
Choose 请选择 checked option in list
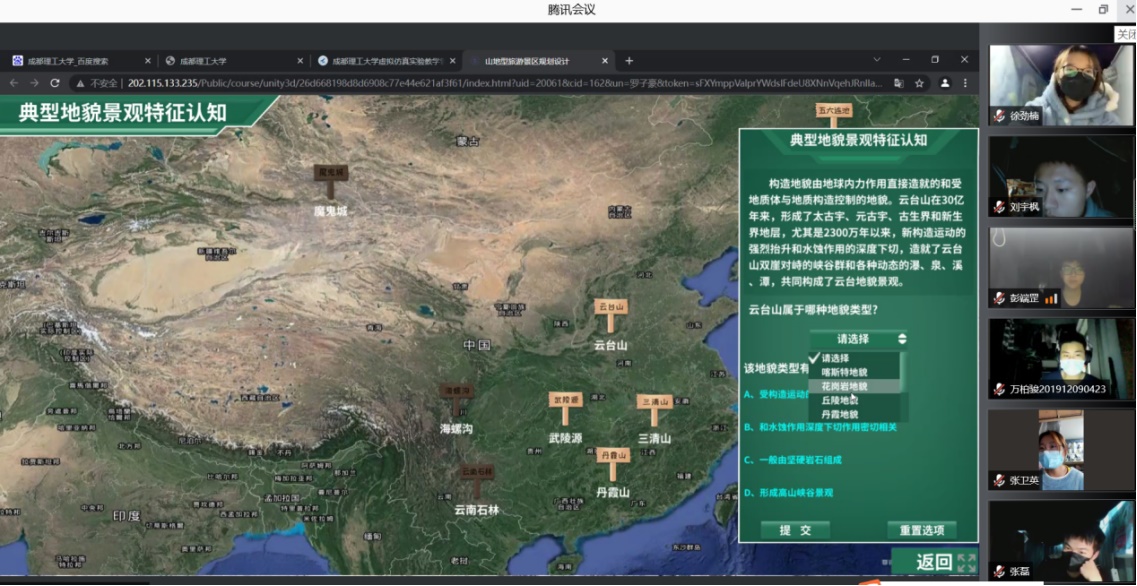(854, 358)
